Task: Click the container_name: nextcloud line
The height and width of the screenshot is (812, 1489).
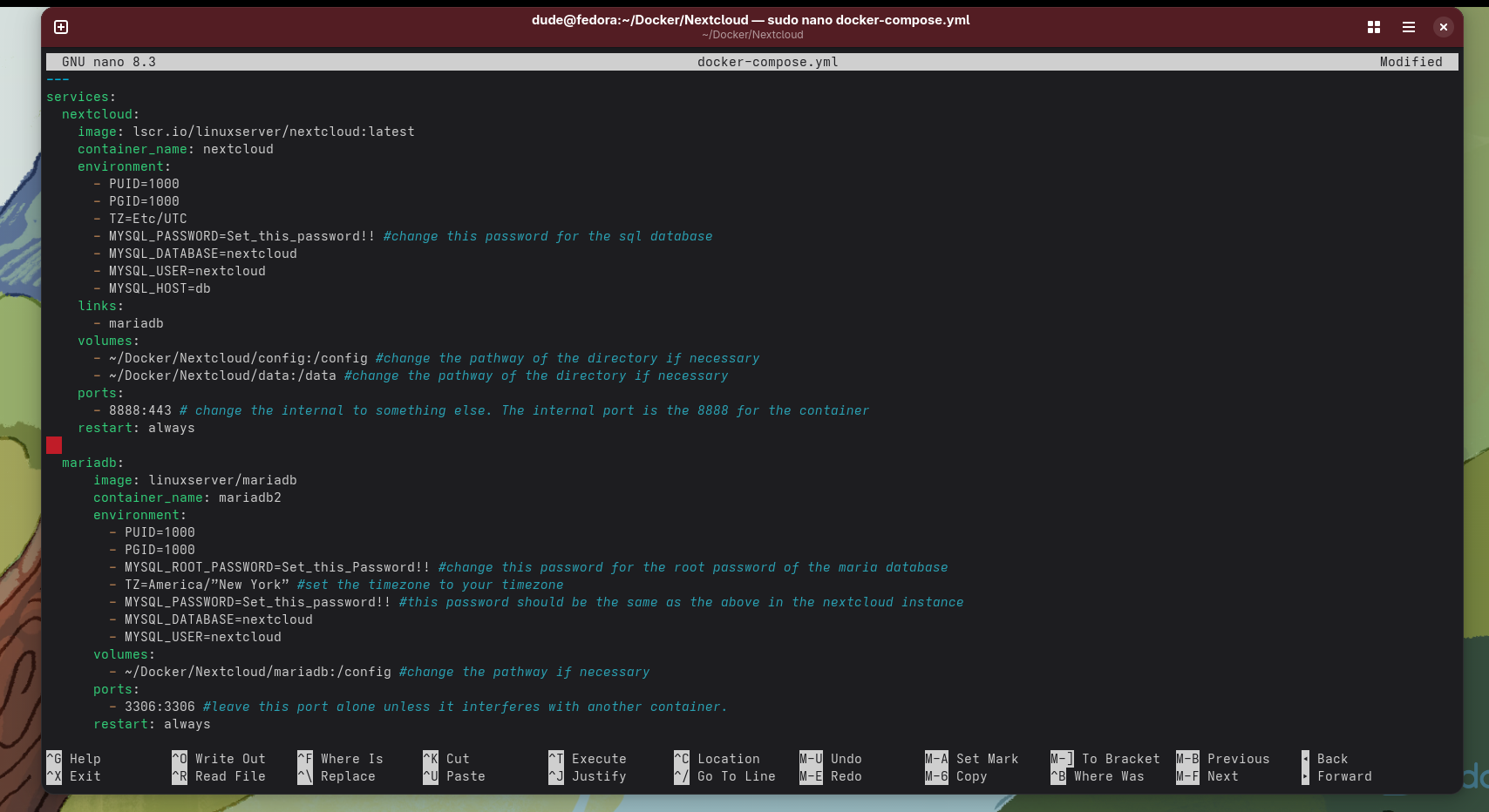Action: [175, 149]
